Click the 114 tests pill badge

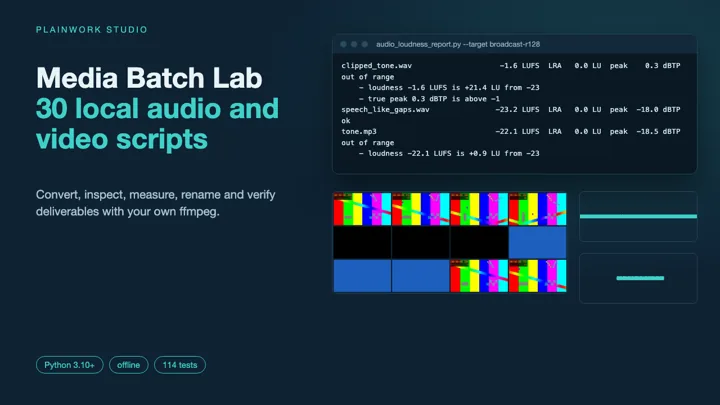pyautogui.click(x=180, y=365)
